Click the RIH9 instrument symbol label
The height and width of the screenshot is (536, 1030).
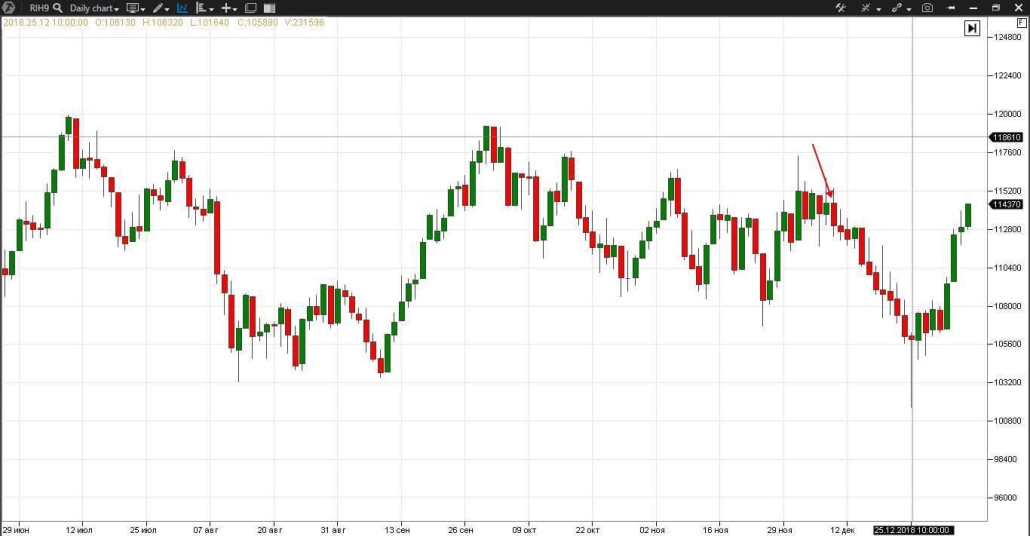coord(39,8)
